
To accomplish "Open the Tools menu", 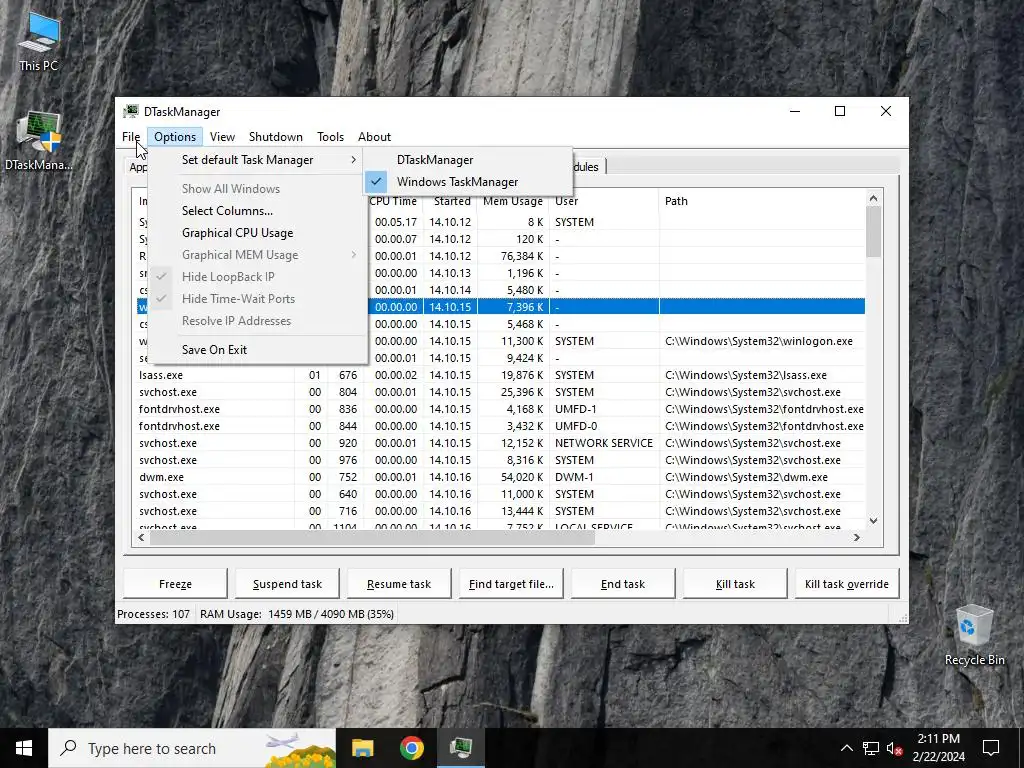I will point(330,136).
